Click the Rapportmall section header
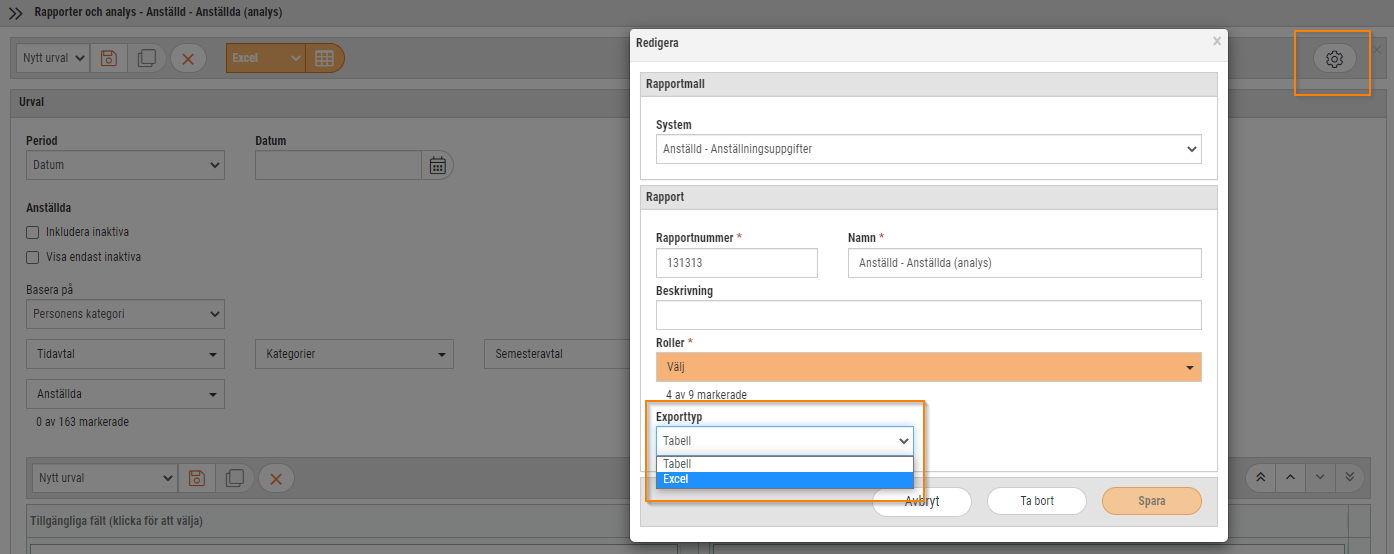The image size is (1394, 554). [928, 84]
